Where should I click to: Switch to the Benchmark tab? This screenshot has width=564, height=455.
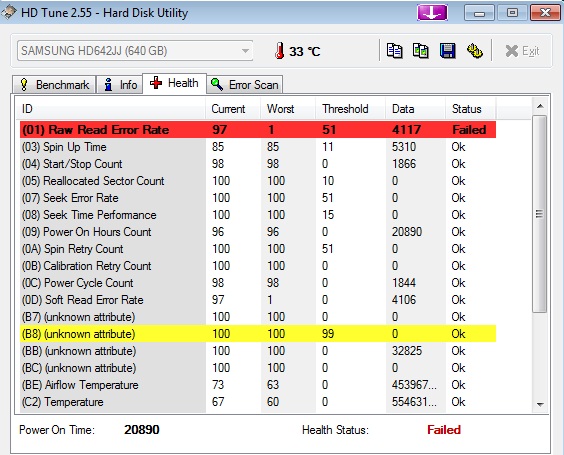(54, 85)
